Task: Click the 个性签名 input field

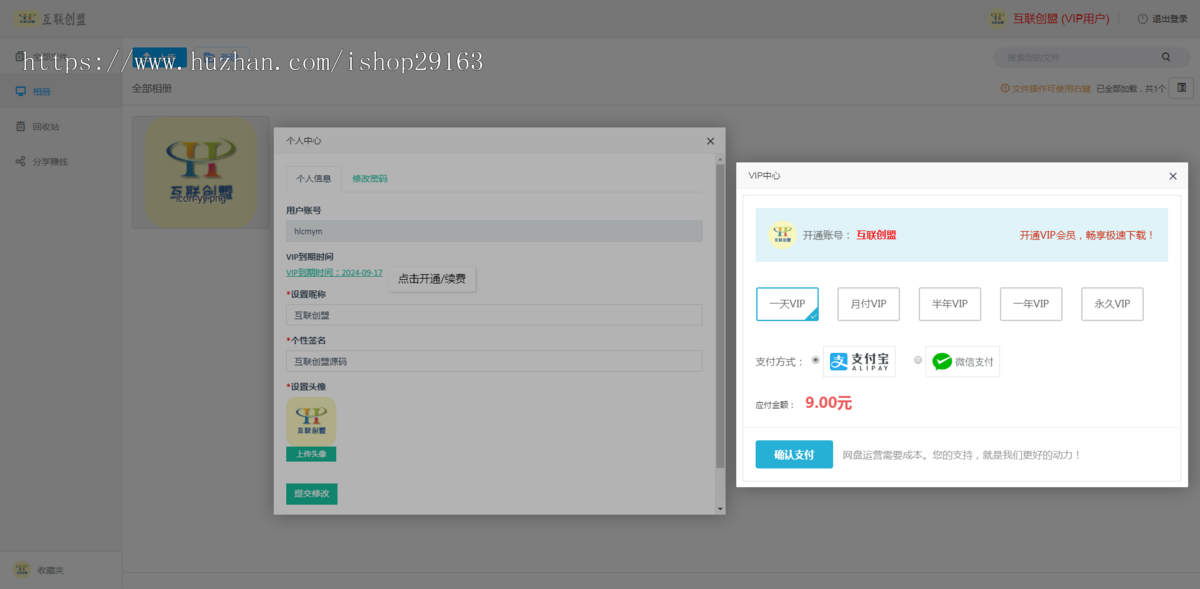Action: pyautogui.click(x=494, y=361)
